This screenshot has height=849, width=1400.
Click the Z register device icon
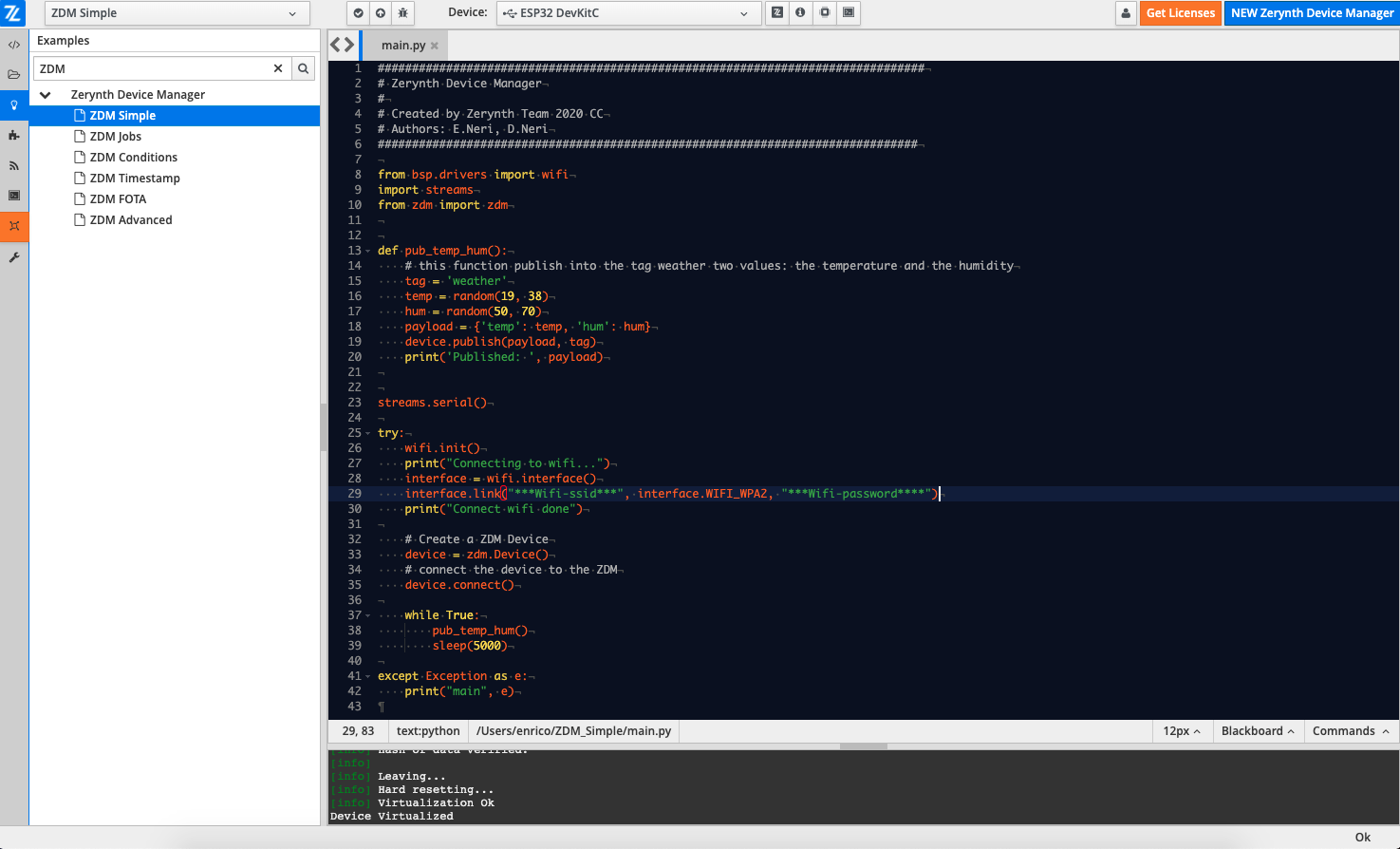[777, 13]
